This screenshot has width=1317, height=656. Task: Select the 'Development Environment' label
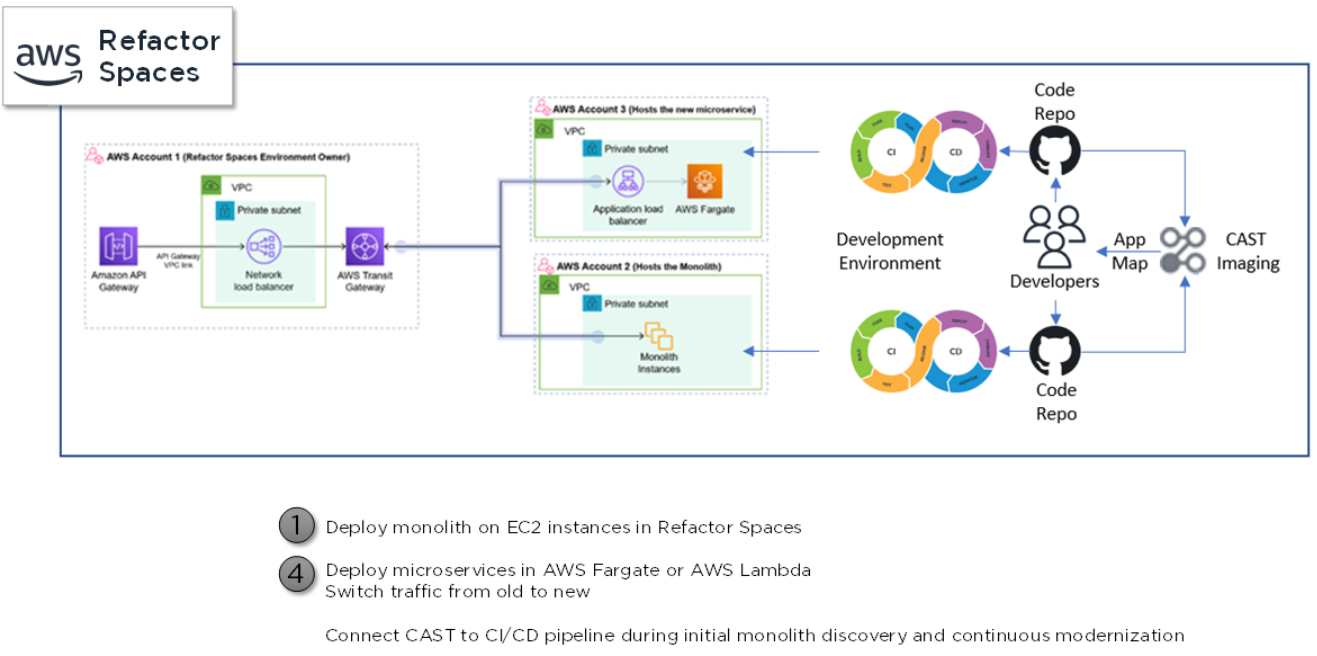tap(890, 251)
